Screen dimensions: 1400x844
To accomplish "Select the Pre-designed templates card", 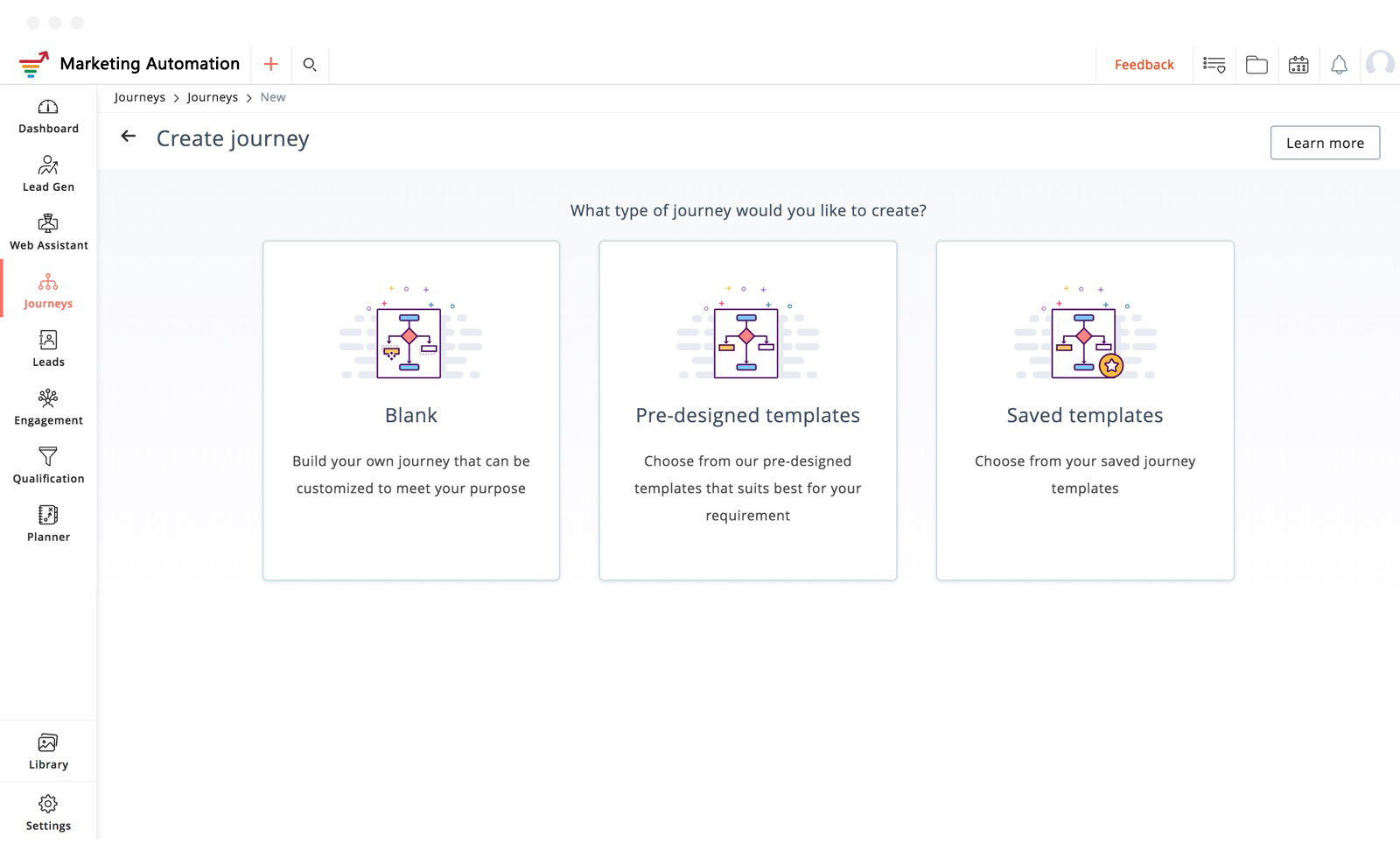I will click(x=747, y=410).
